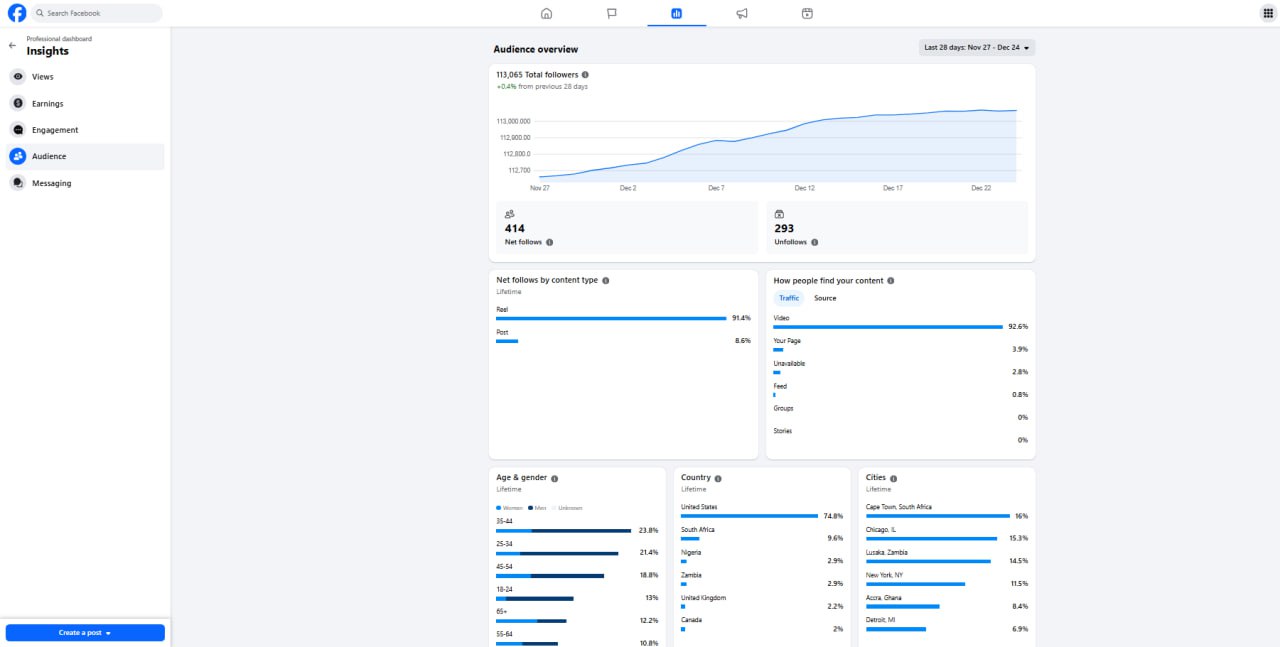Click the Facebook logo icon

(17, 13)
